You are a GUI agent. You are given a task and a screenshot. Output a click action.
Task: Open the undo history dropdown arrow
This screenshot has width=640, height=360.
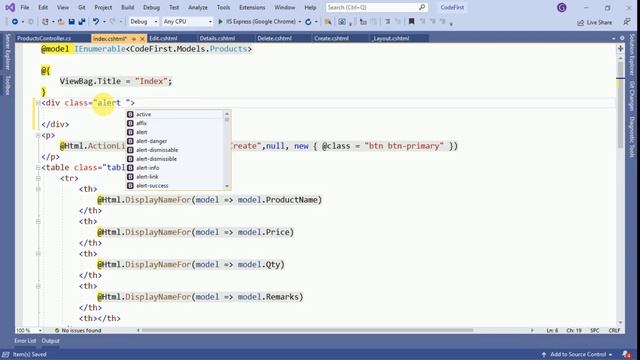tap(104, 22)
